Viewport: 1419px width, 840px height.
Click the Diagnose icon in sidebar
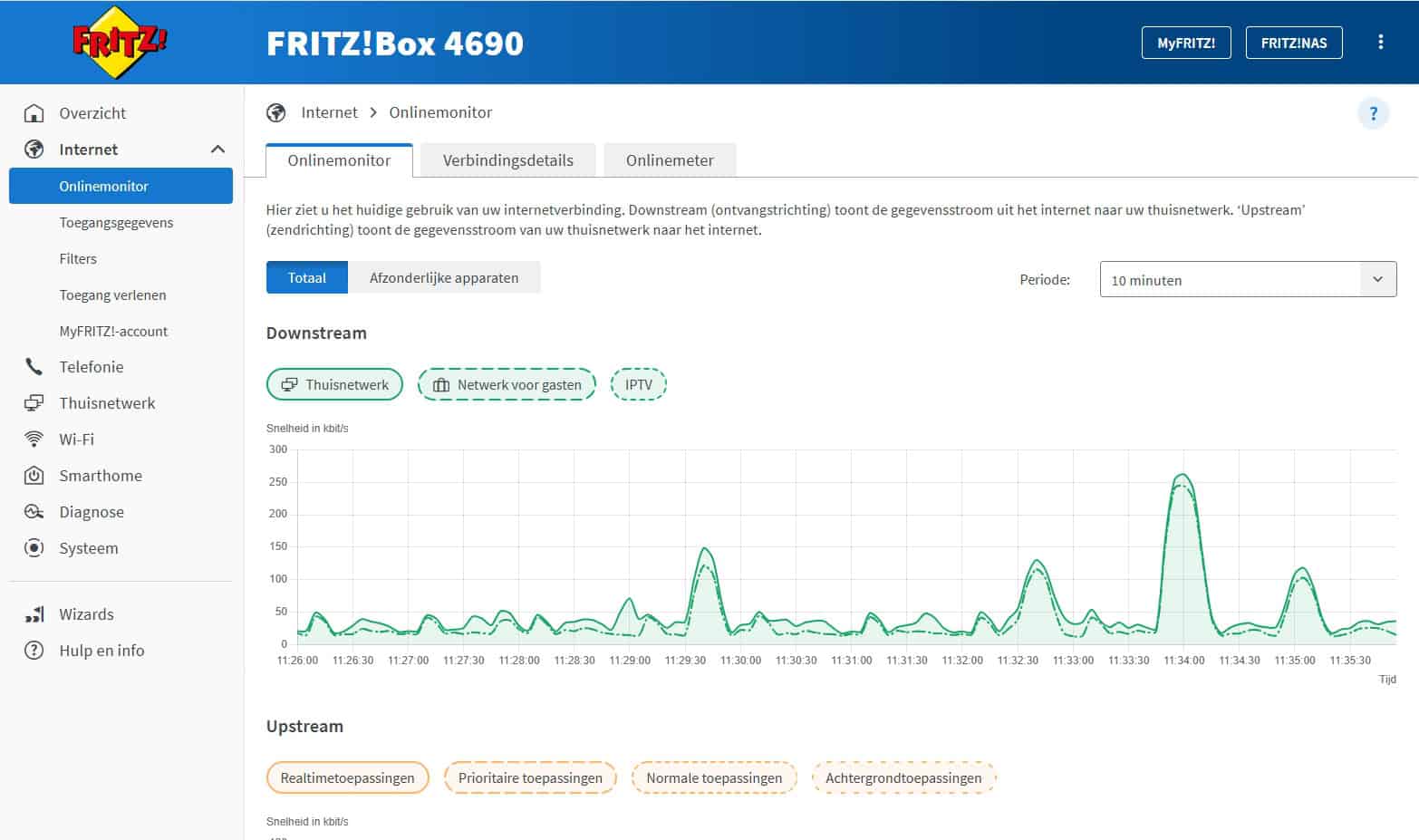coord(34,512)
